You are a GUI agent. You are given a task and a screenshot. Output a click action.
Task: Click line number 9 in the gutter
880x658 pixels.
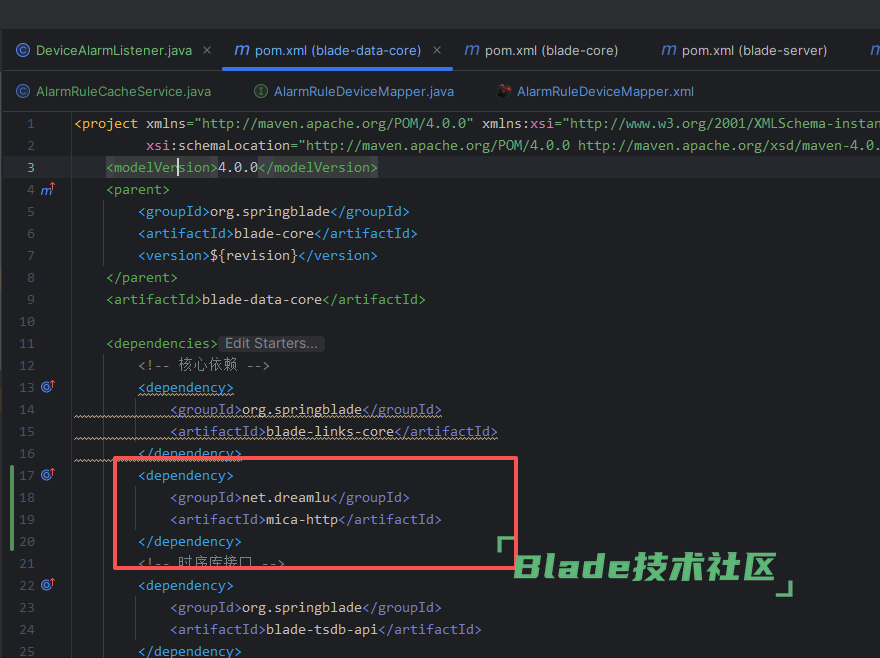click(31, 299)
